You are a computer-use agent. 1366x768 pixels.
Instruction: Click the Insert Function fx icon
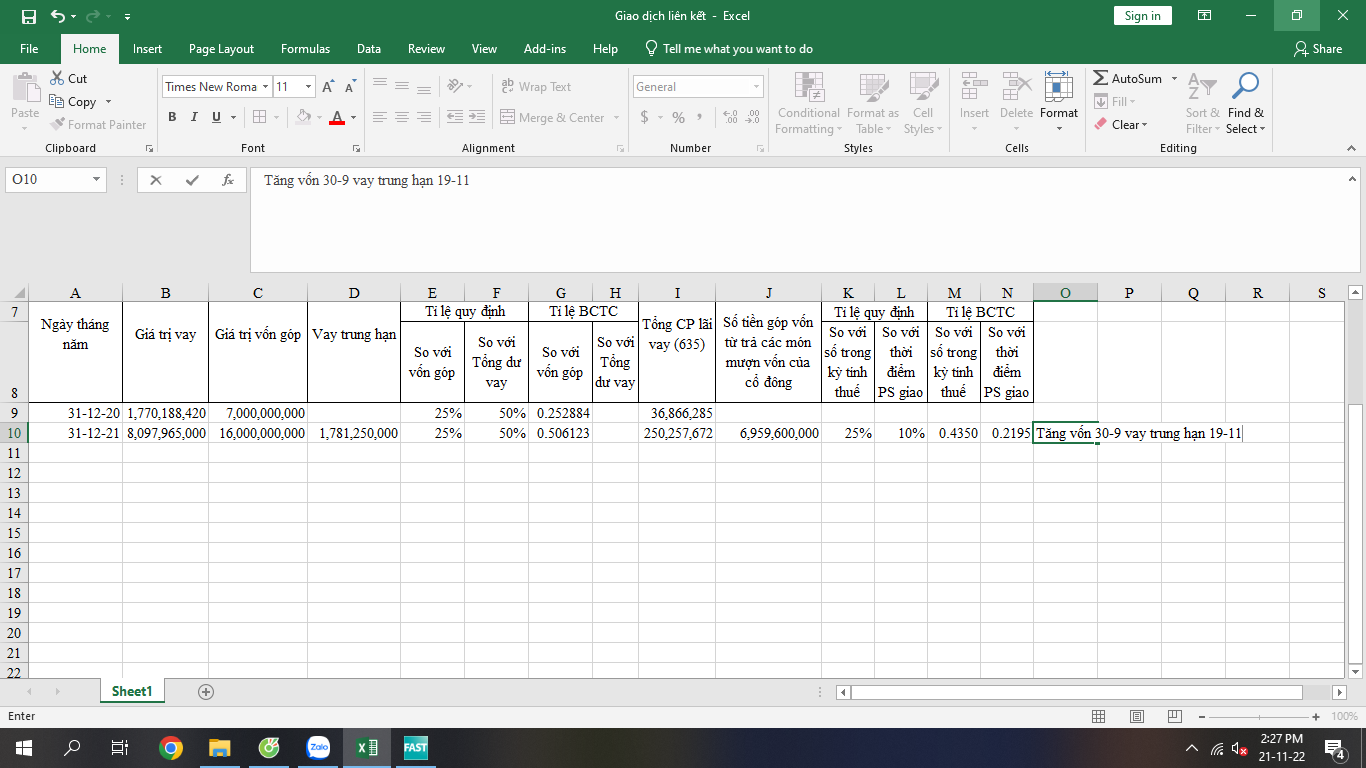(228, 180)
